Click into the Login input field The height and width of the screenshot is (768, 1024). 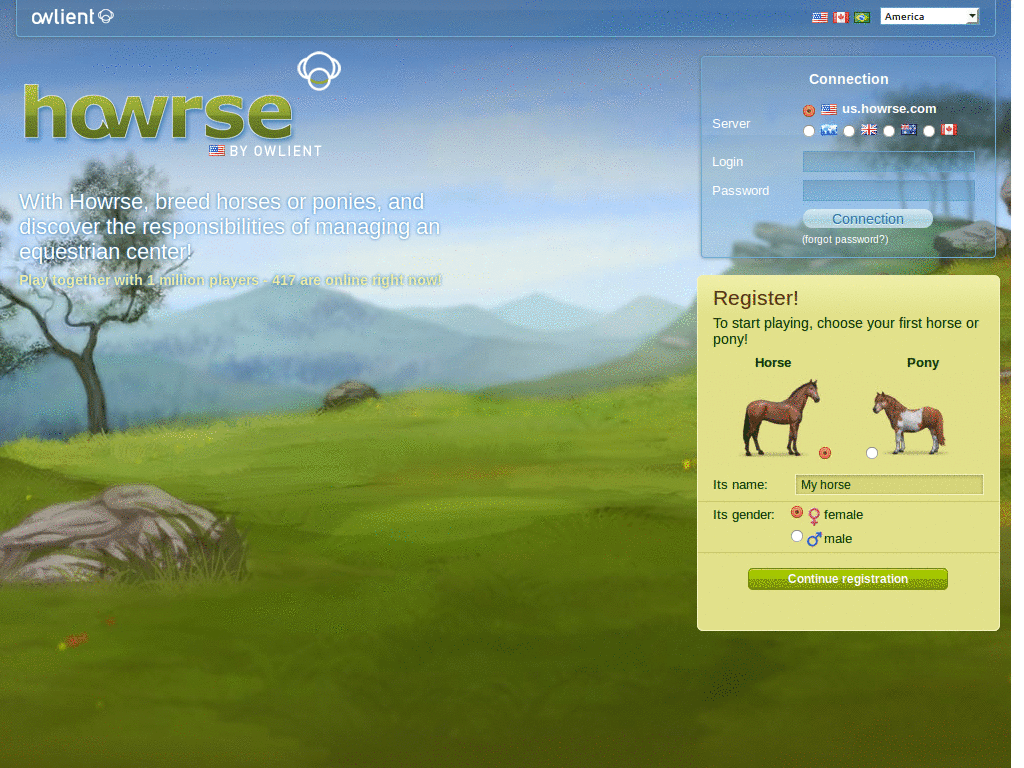pos(888,161)
